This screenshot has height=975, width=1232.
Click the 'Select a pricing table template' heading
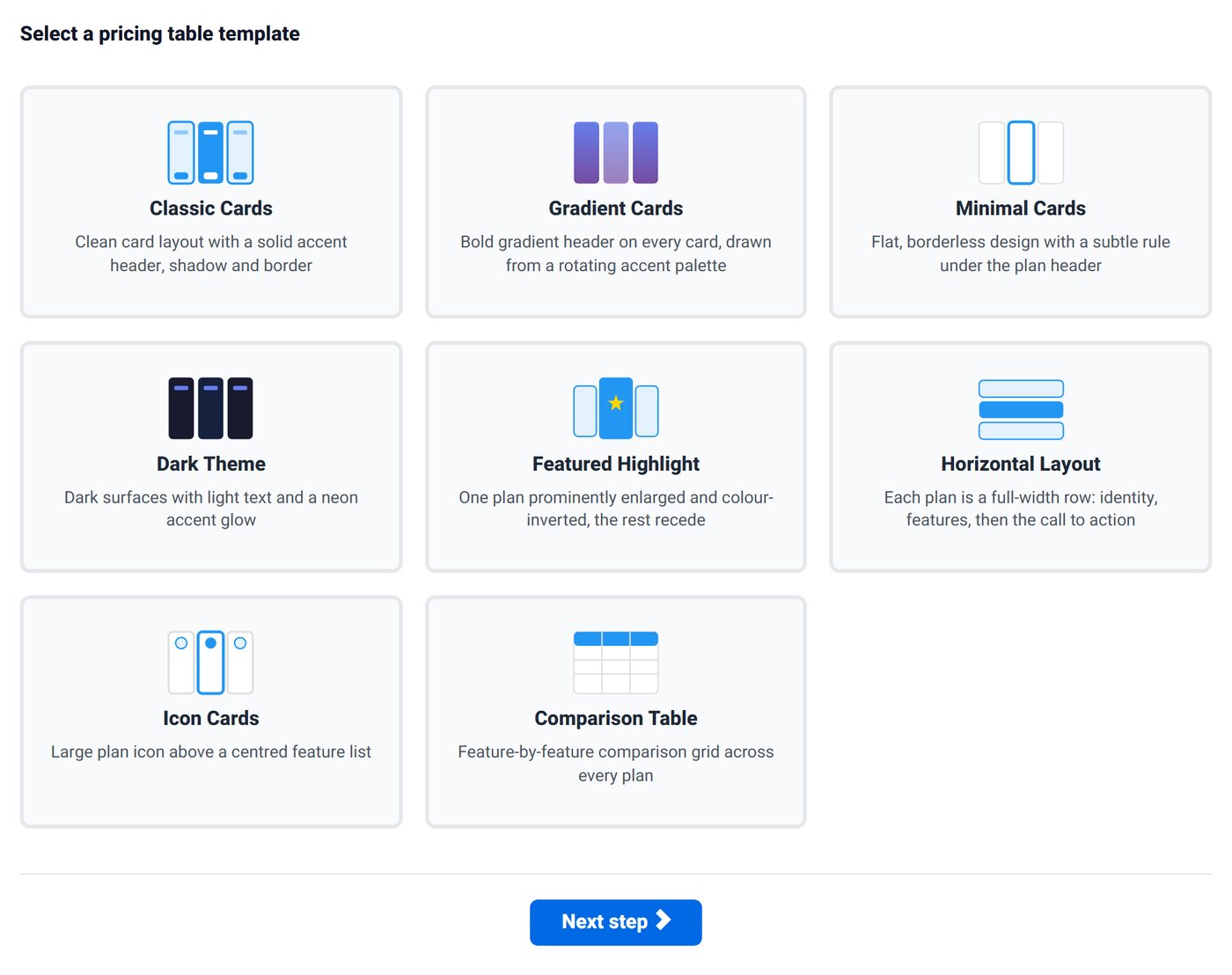pyautogui.click(x=160, y=33)
